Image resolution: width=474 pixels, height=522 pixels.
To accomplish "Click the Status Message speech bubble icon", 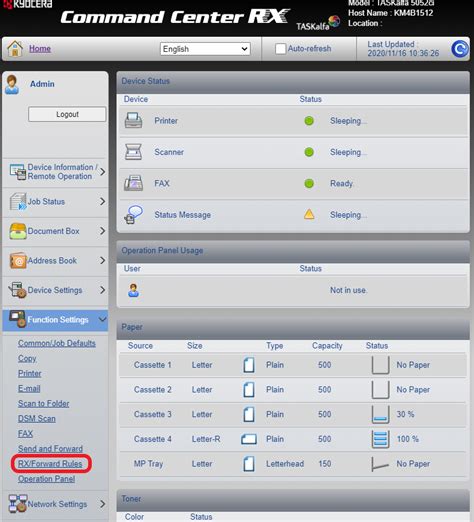I will click(x=134, y=214).
